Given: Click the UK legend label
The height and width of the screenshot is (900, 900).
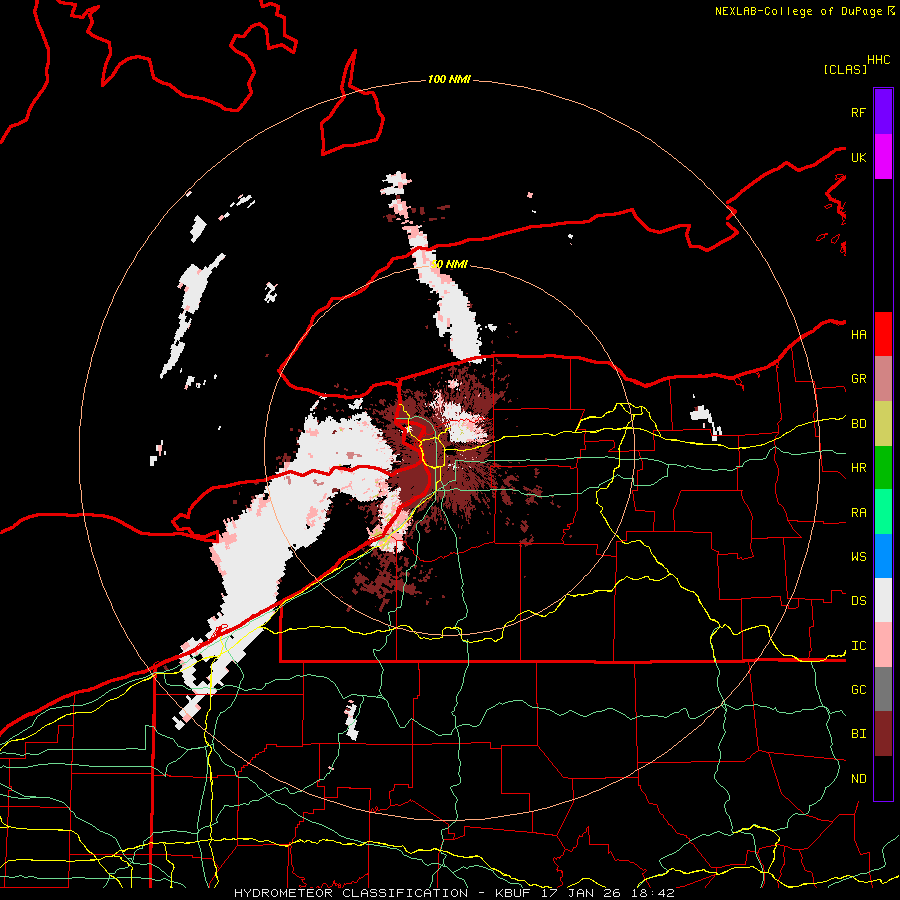Looking at the screenshot, I should pos(858,158).
